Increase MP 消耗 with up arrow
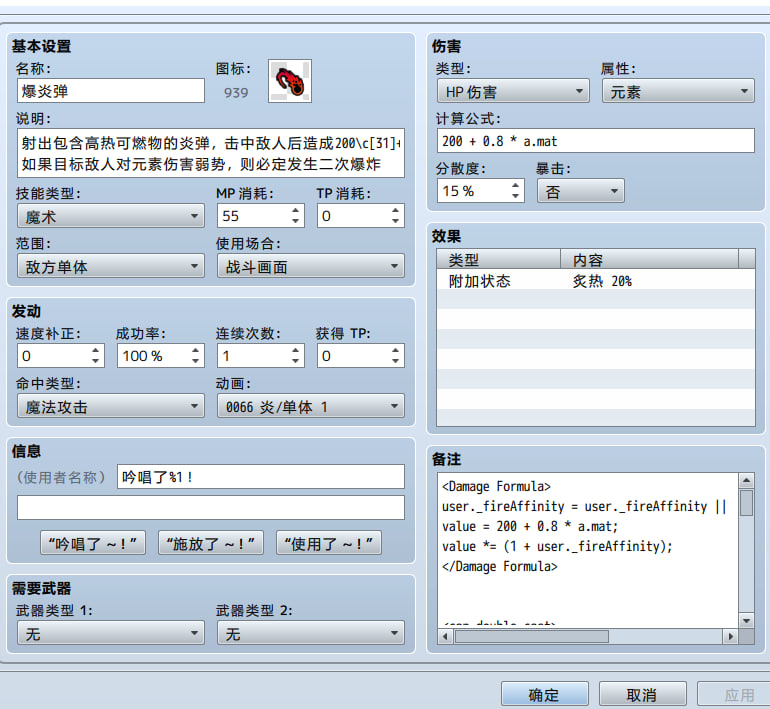Image resolution: width=770 pixels, height=709 pixels. (296, 210)
